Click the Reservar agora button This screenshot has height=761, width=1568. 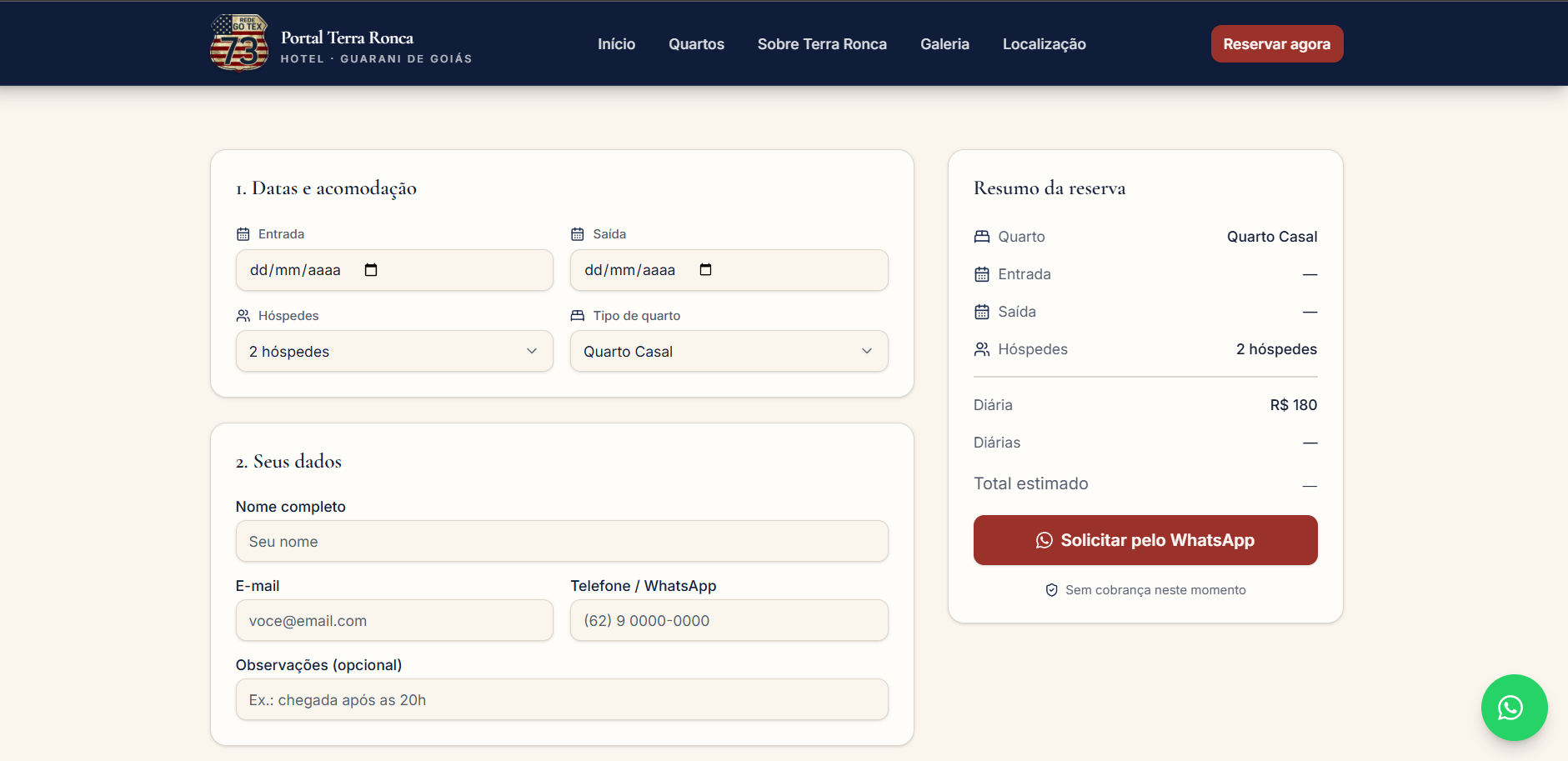pyautogui.click(x=1277, y=44)
